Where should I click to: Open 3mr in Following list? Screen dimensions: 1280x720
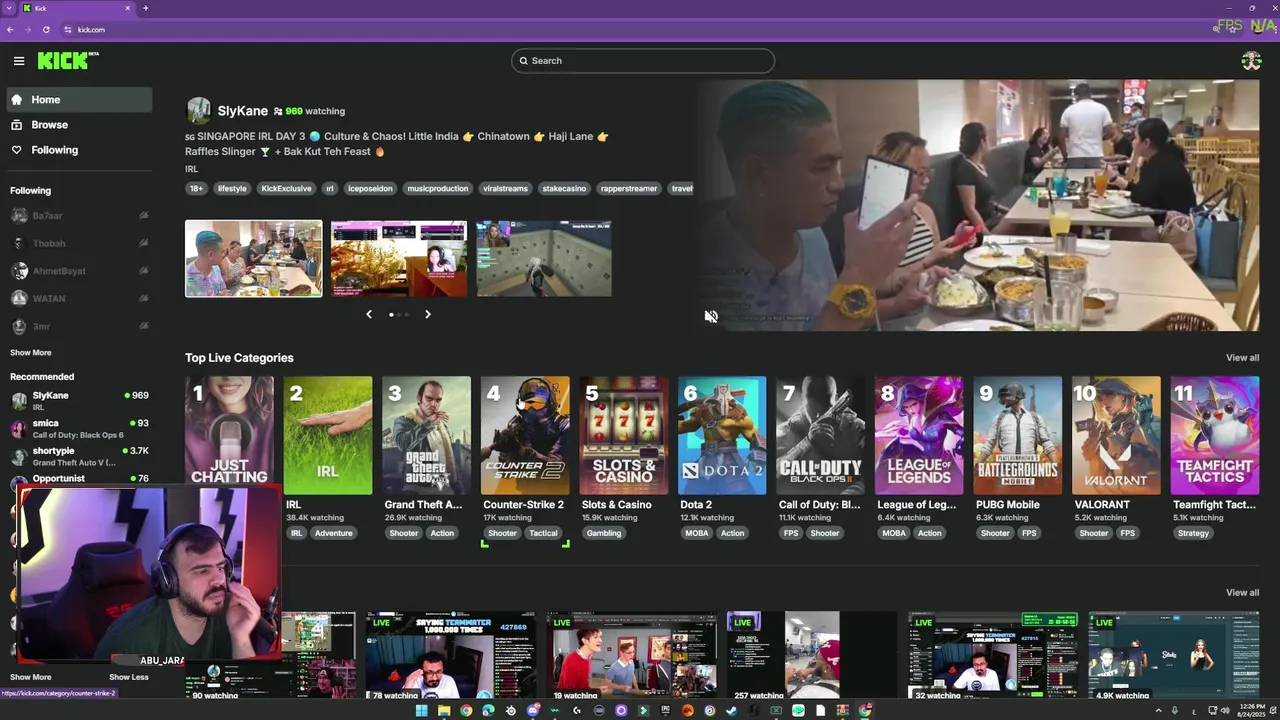coord(79,326)
